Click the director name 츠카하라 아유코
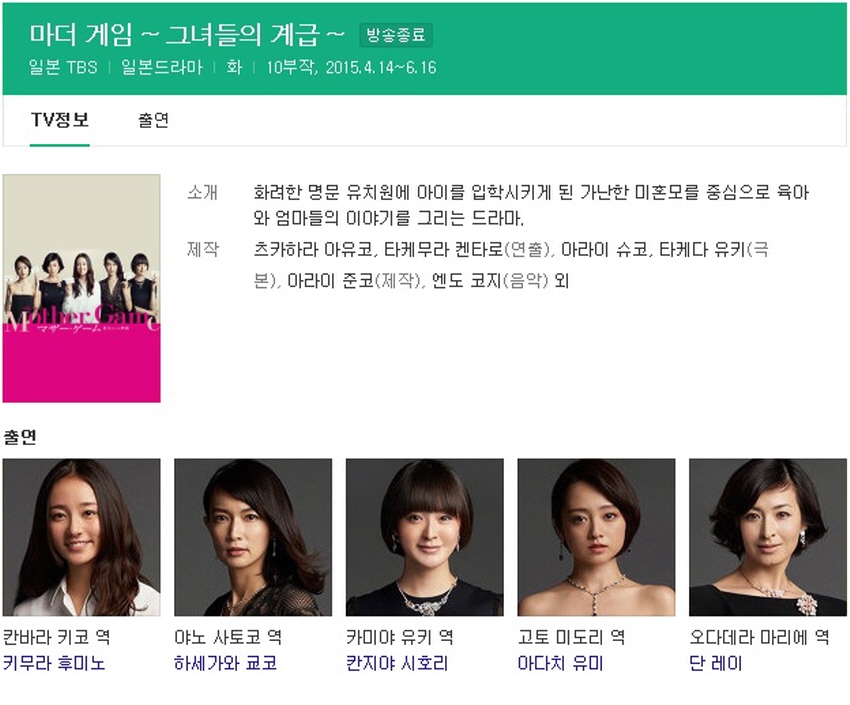This screenshot has height=705, width=850. tap(313, 249)
